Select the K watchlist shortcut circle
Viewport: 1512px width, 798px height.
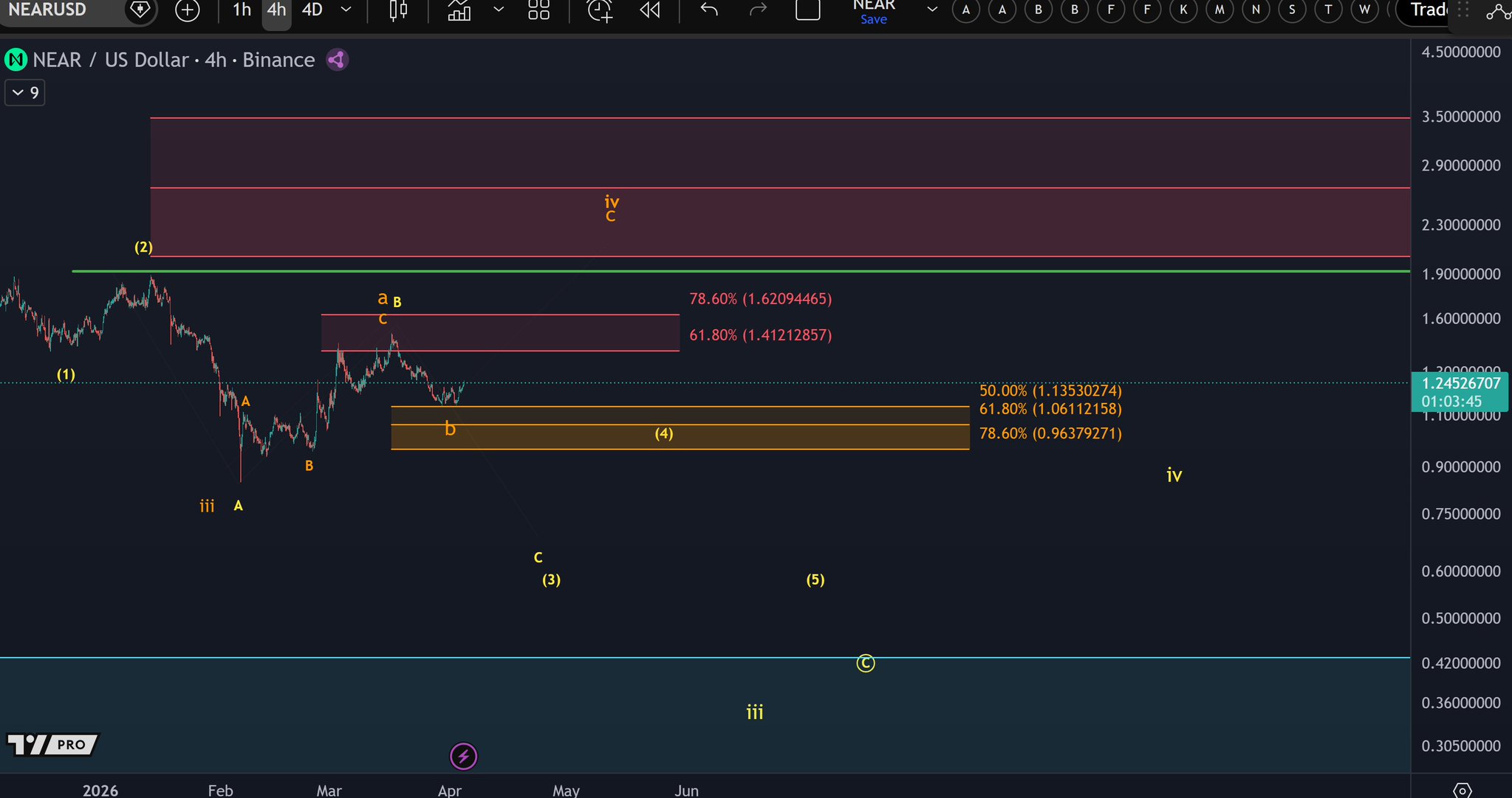click(1183, 10)
